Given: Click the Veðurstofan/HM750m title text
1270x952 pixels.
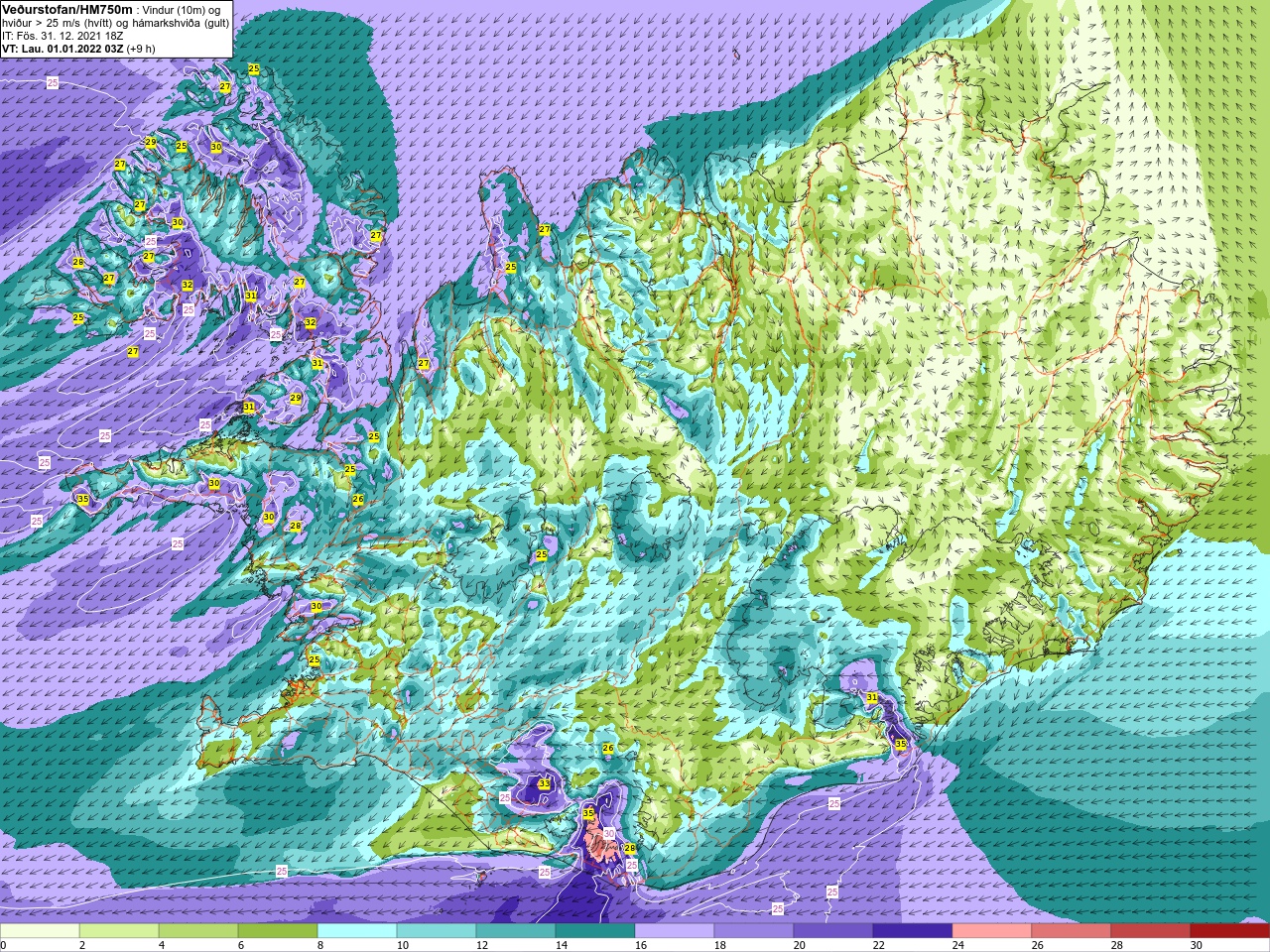Looking at the screenshot, I should 67,10.
